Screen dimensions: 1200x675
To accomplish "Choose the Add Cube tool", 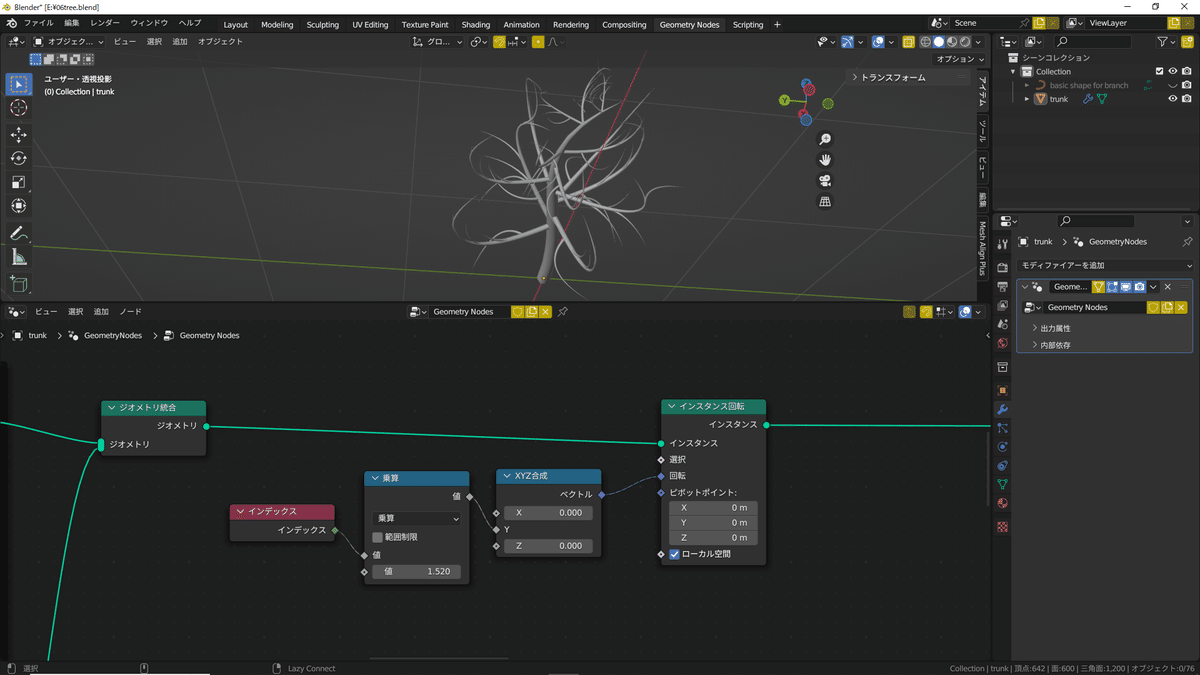I will pos(18,284).
